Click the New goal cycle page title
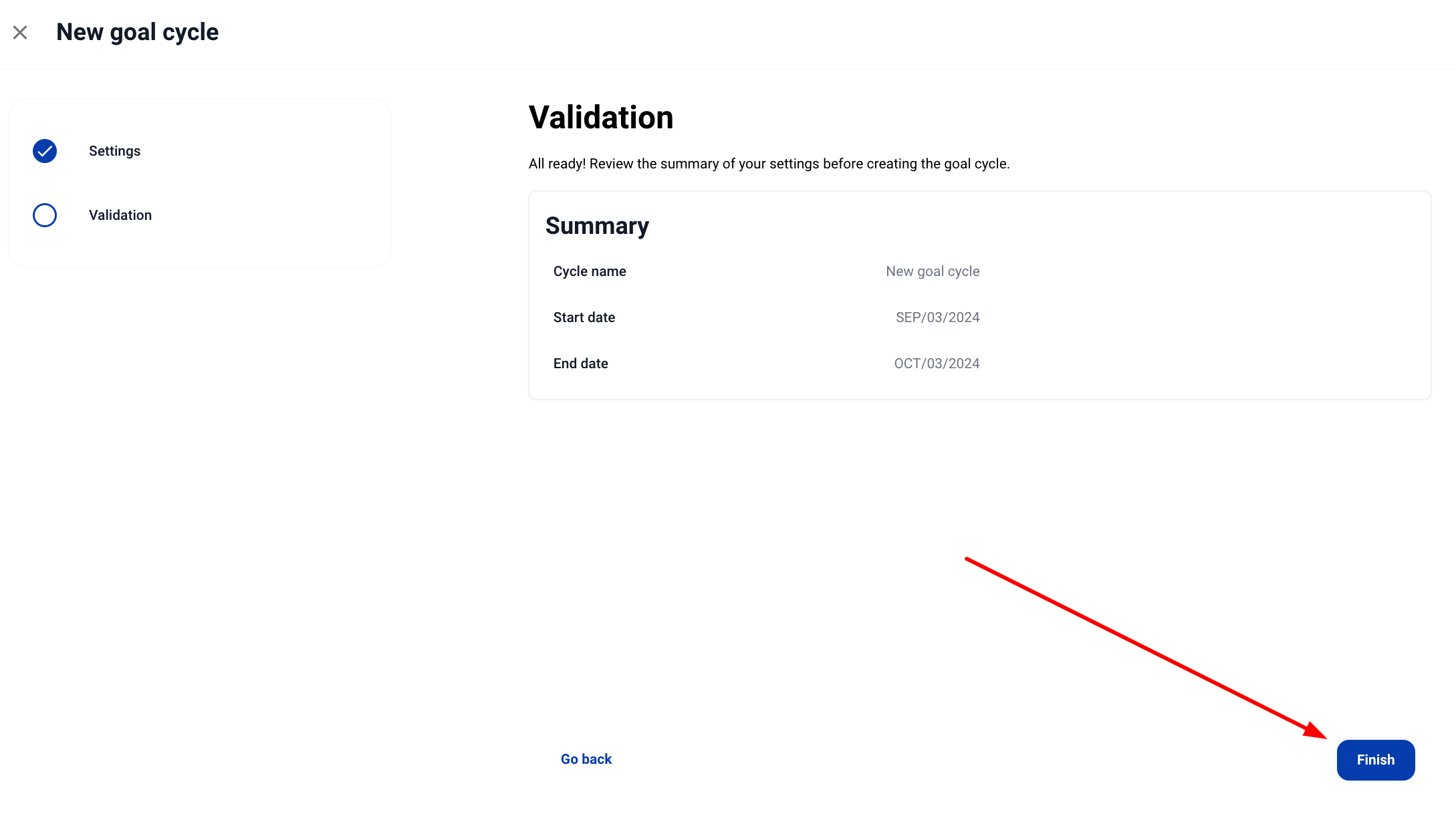Screen dimensions: 1456x818 pos(137,32)
